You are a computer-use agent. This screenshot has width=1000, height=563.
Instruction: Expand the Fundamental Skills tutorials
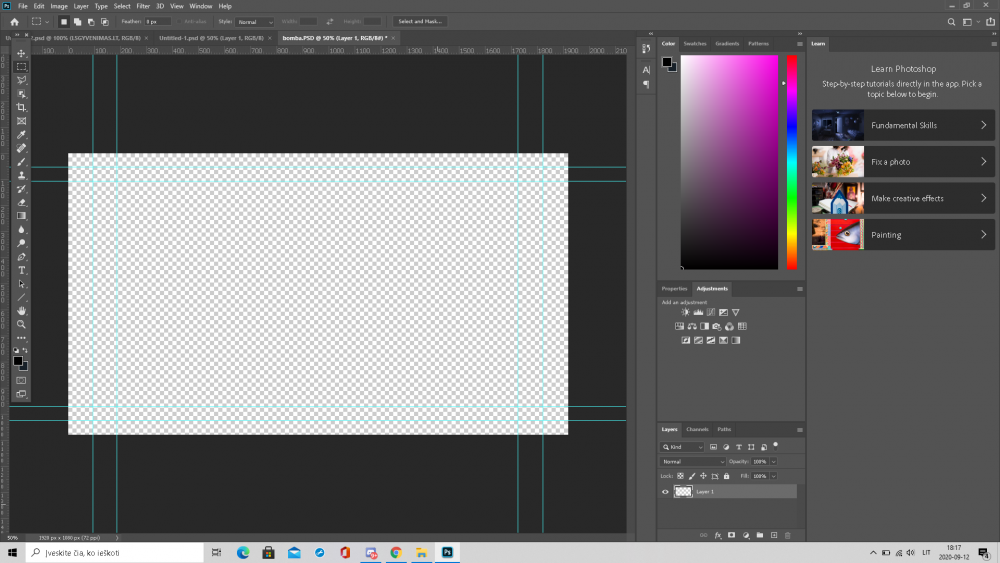pyautogui.click(x=903, y=126)
